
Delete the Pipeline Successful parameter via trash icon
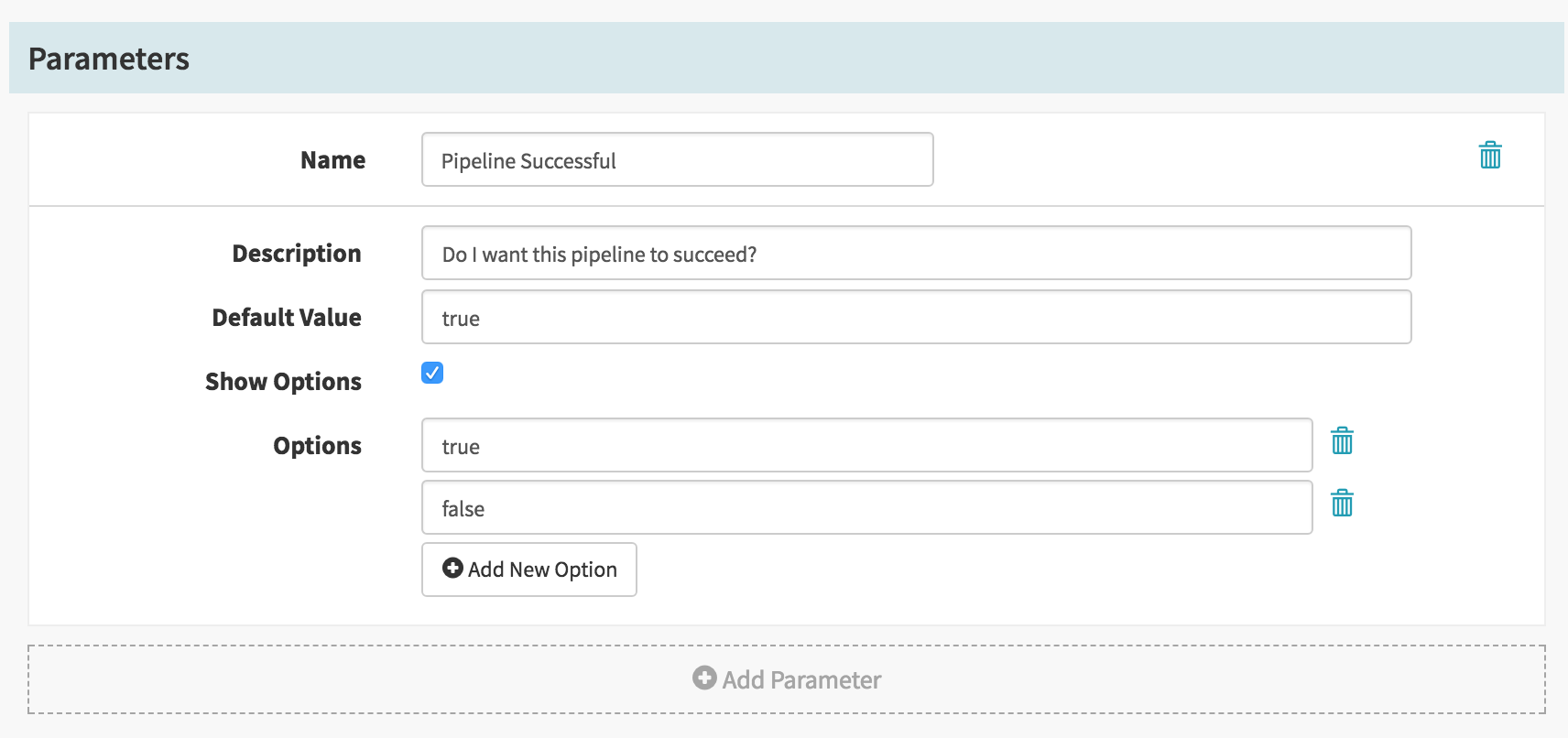pyautogui.click(x=1490, y=155)
